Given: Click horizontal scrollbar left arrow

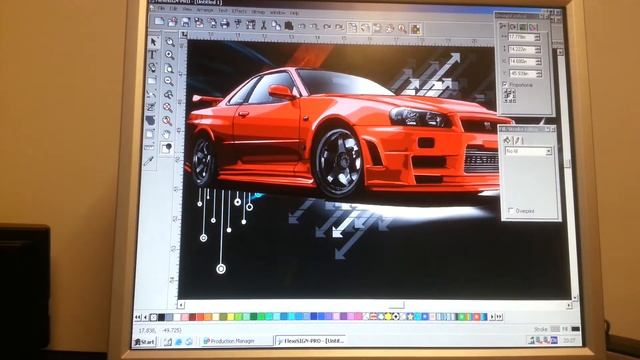Looking at the screenshot, I should (x=181, y=305).
